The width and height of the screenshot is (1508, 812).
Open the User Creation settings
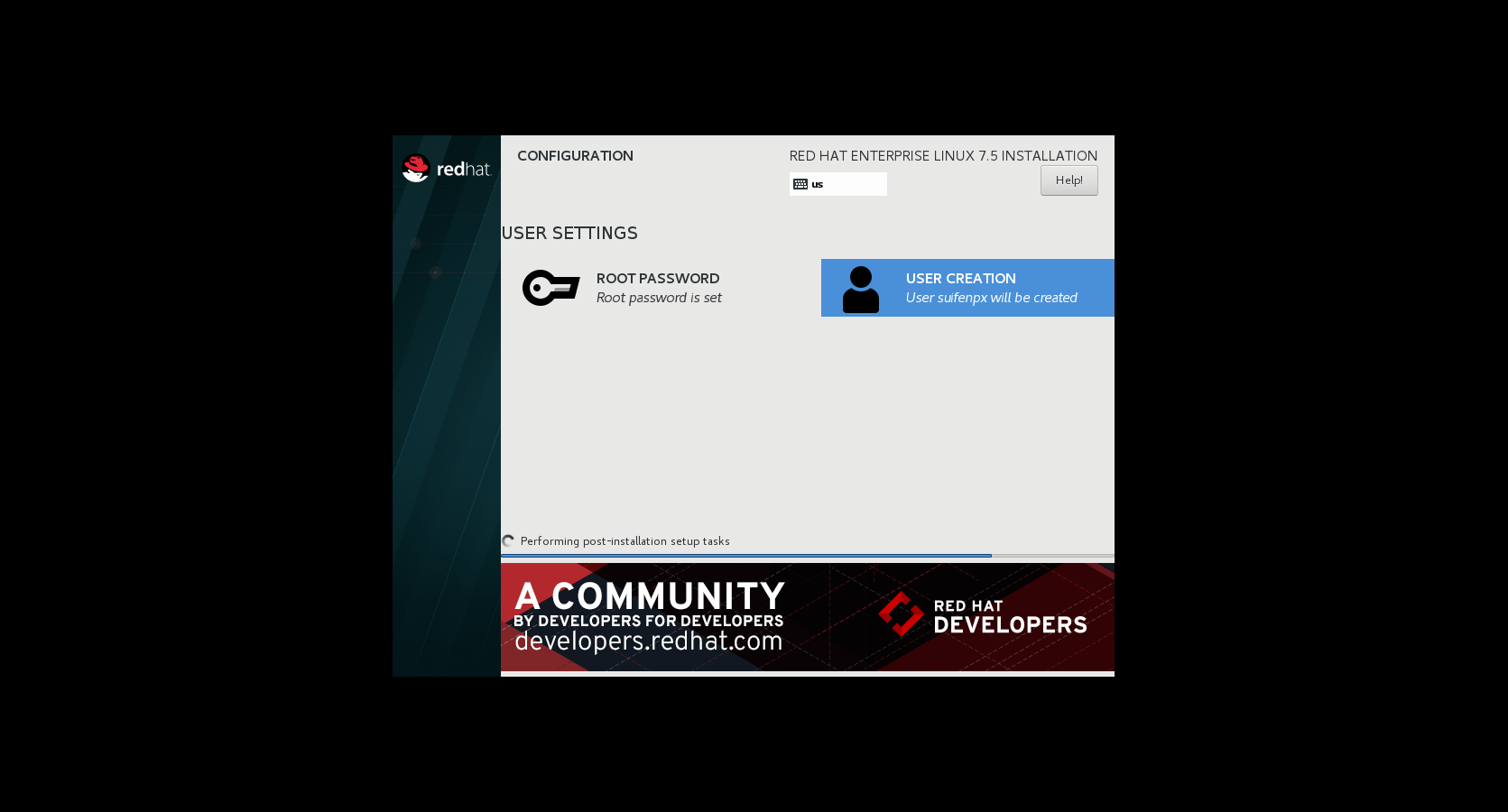coord(967,288)
